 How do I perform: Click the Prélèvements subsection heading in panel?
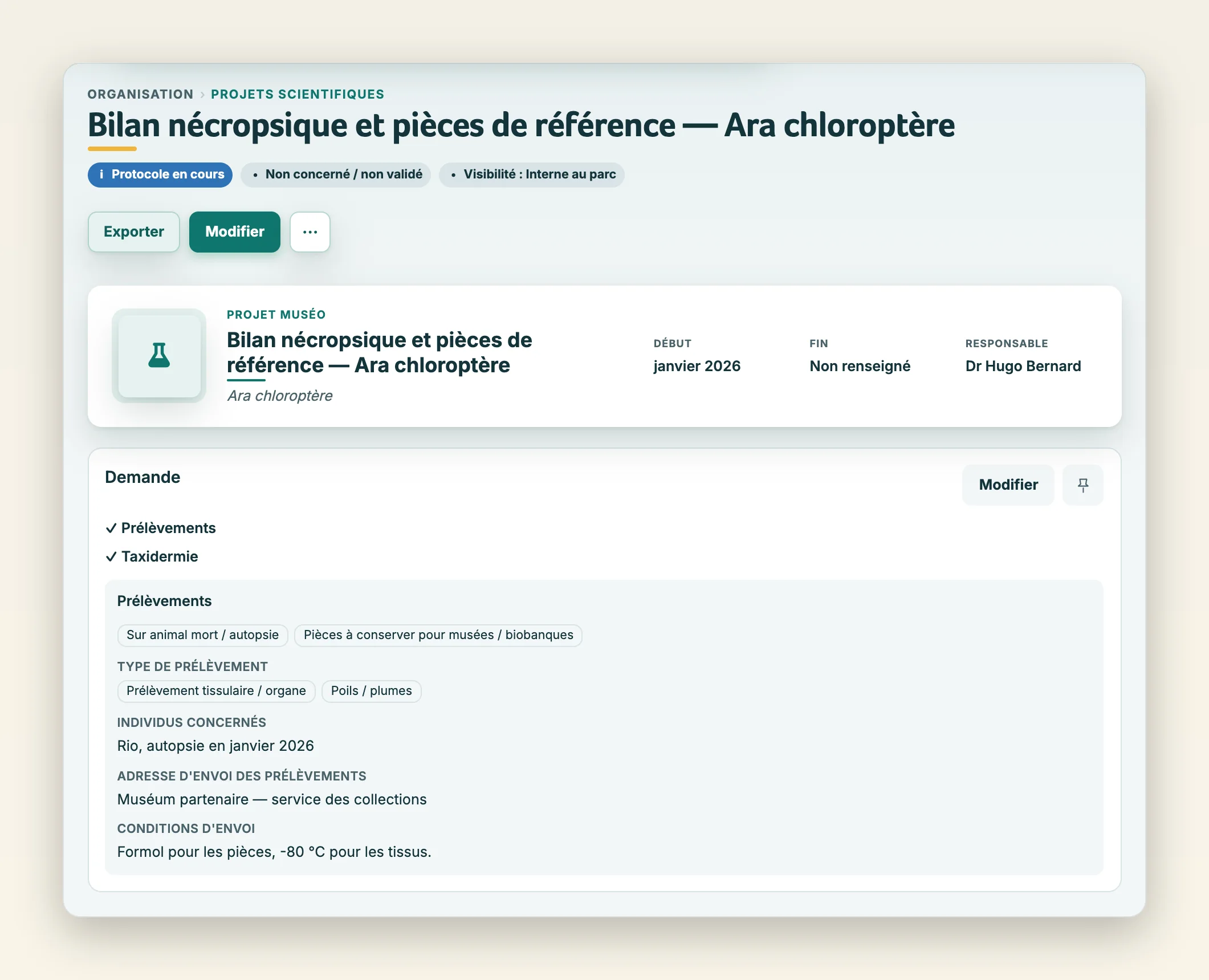click(x=164, y=601)
